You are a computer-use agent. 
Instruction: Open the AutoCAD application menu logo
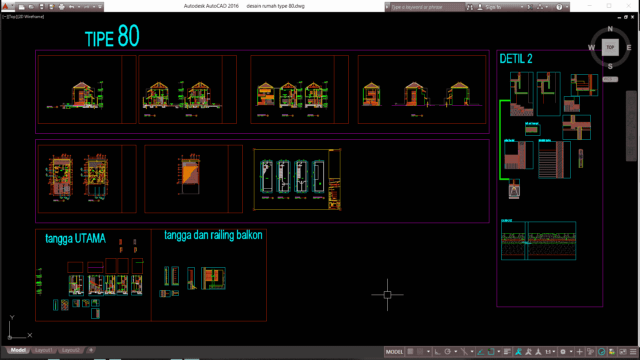click(x=5, y=6)
